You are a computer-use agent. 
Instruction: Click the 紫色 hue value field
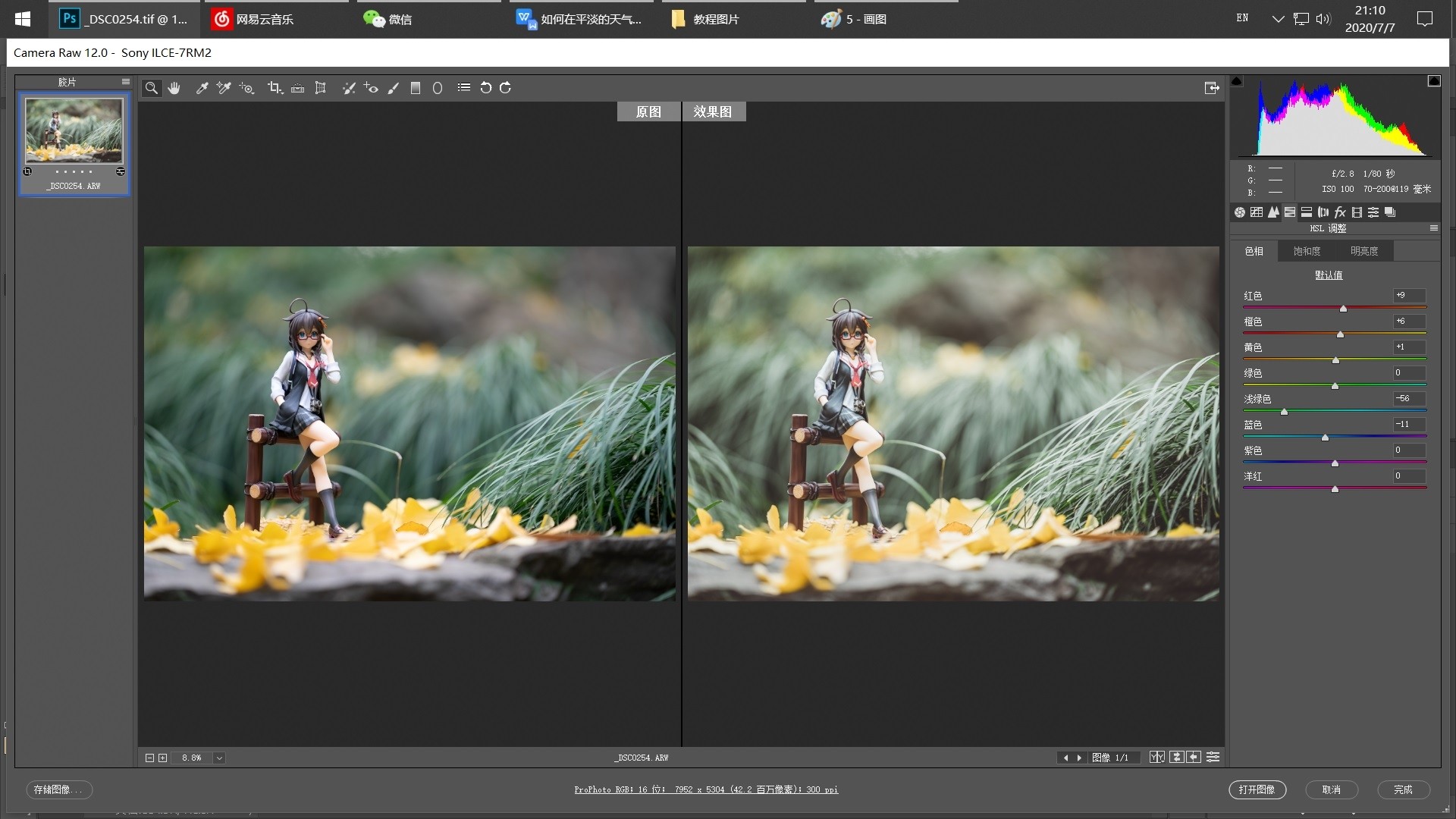[x=1409, y=450]
